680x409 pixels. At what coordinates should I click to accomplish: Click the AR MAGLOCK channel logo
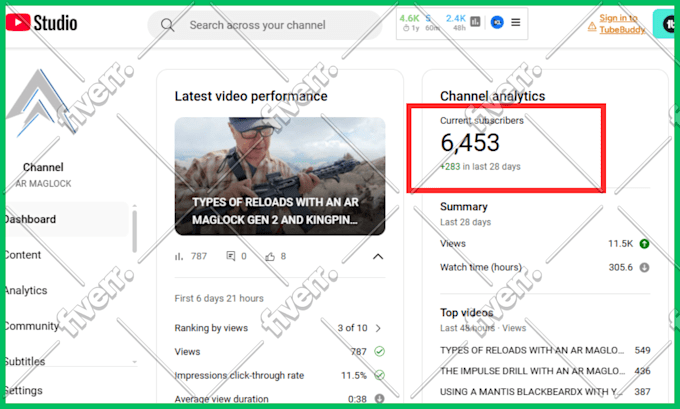pos(40,103)
